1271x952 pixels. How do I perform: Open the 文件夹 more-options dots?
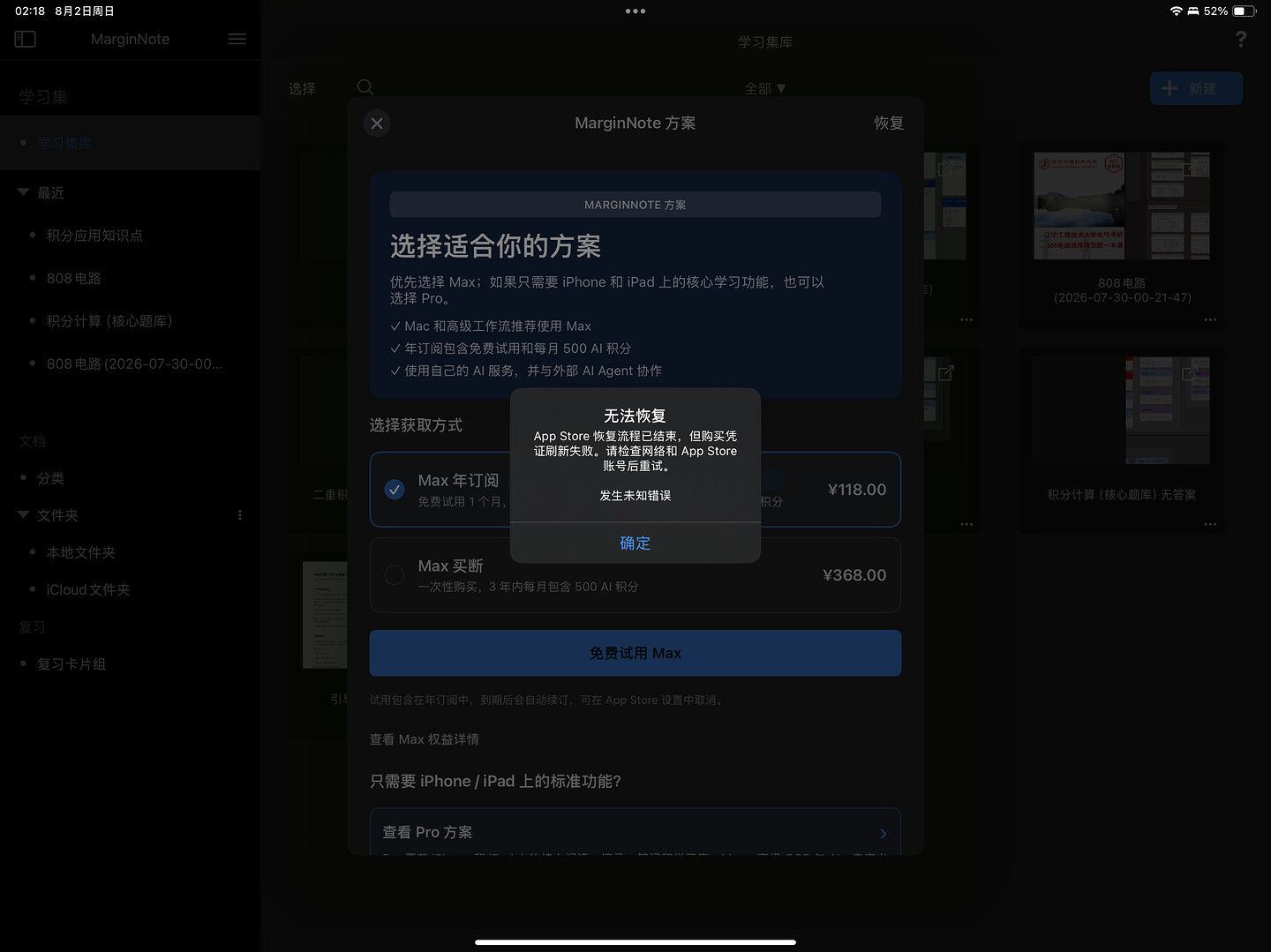239,515
